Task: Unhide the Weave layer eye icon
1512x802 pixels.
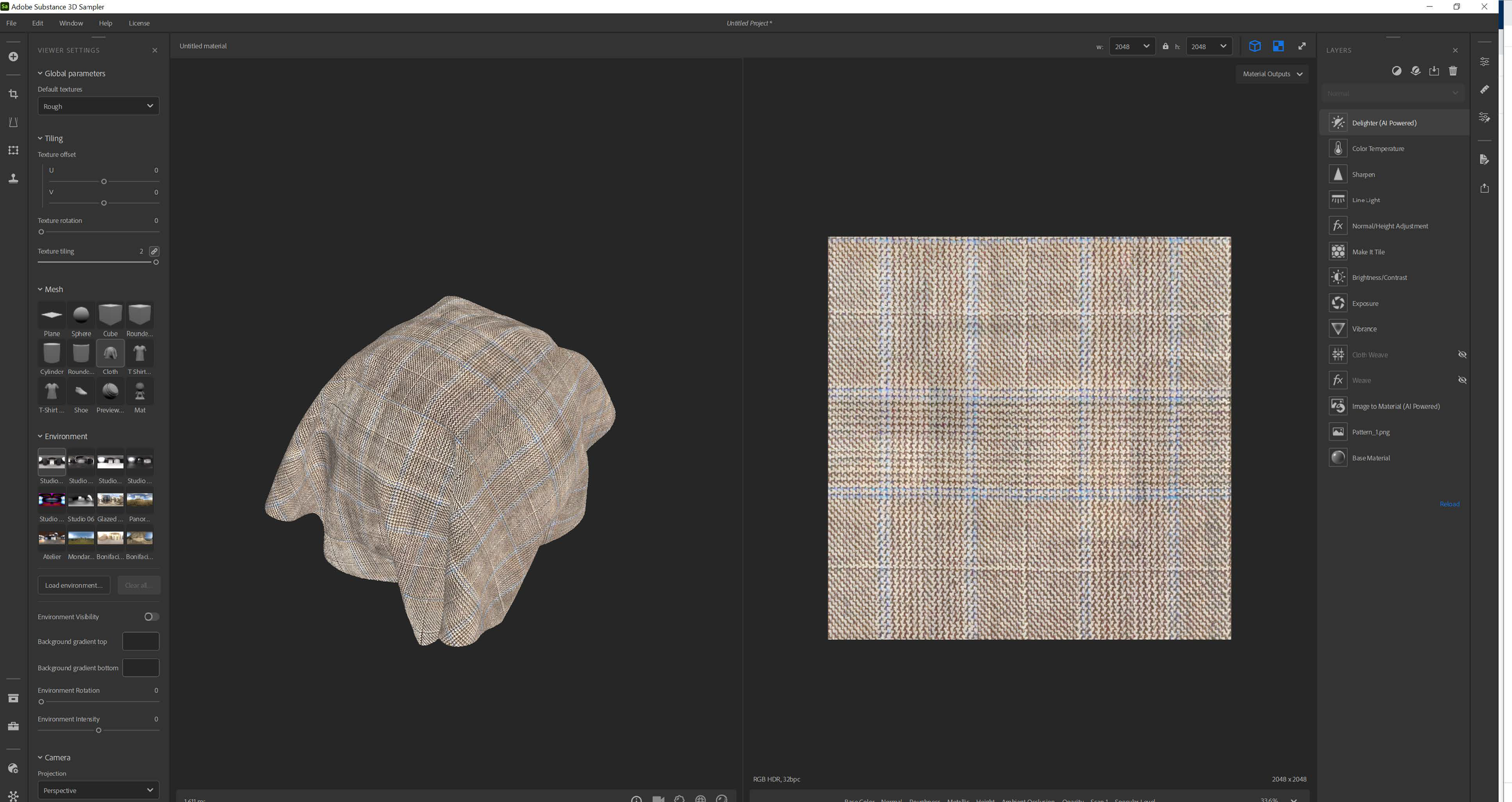Action: [1462, 380]
